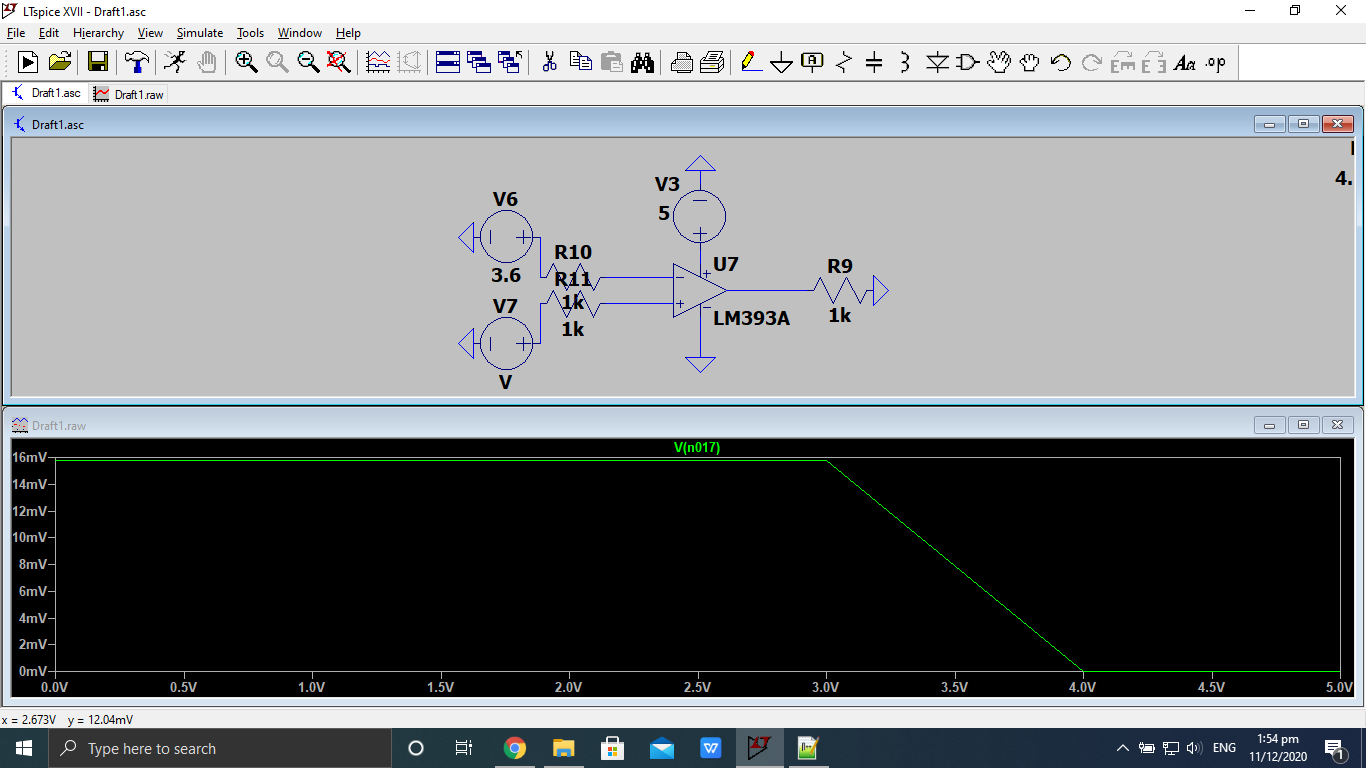Open the Simulate menu
This screenshot has height=768, width=1366.
tap(200, 33)
